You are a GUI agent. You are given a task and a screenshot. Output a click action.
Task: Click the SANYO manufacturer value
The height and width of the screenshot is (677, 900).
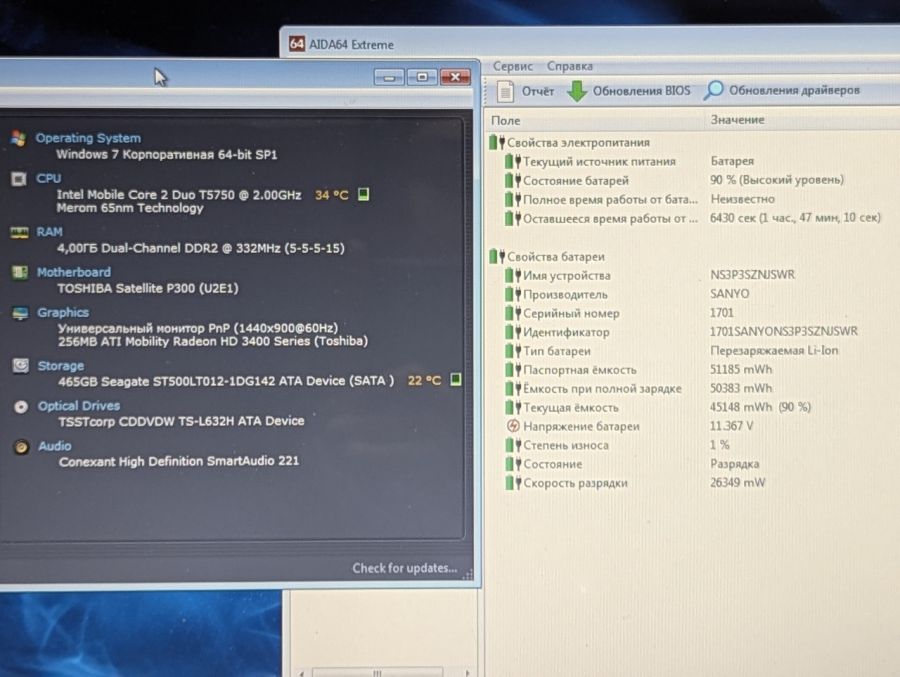(x=730, y=293)
